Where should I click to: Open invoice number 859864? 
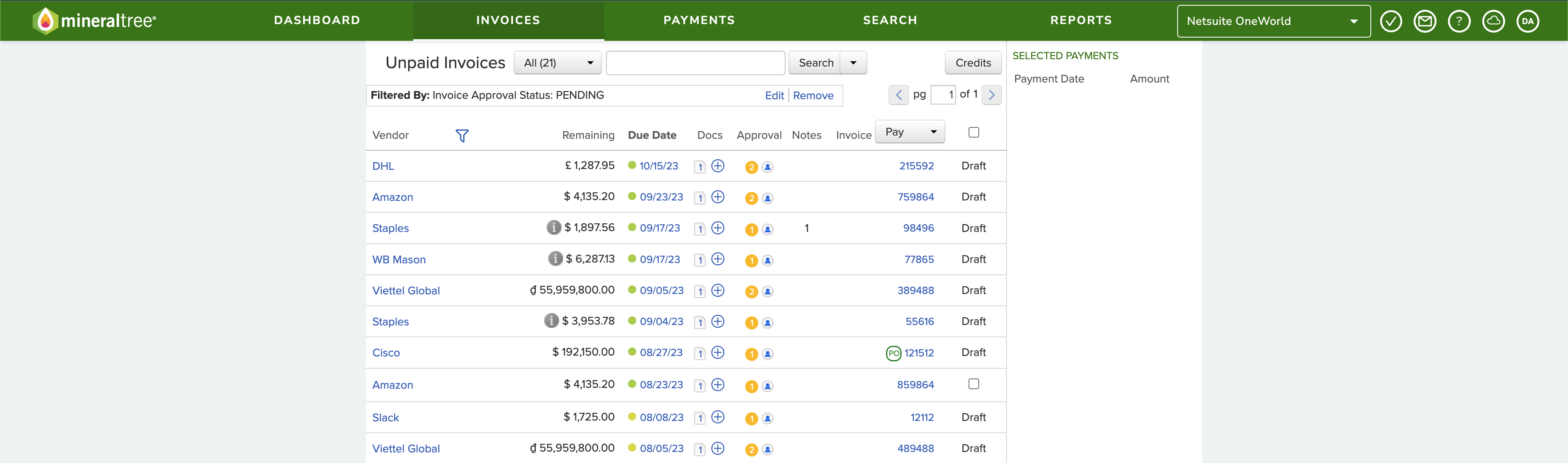pyautogui.click(x=915, y=385)
